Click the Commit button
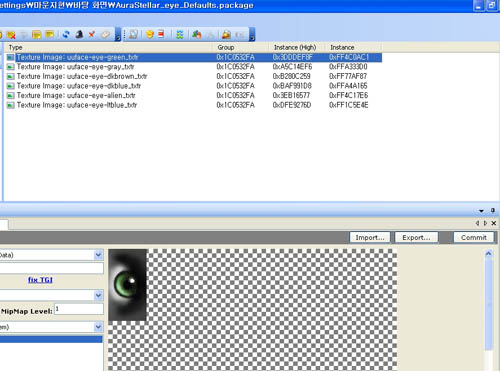The height and width of the screenshot is (371, 500). click(474, 237)
